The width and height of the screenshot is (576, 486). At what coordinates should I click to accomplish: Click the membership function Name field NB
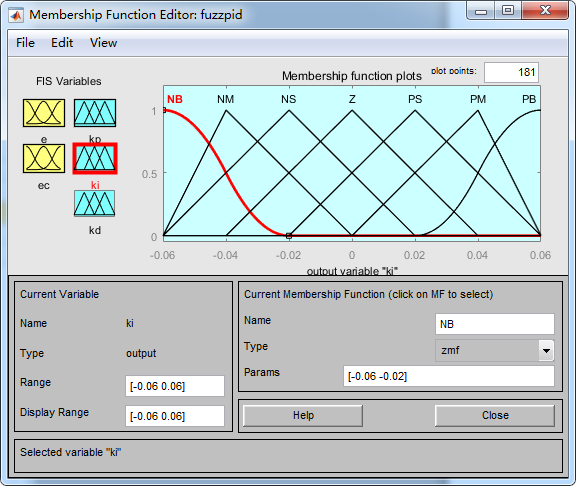[494, 324]
